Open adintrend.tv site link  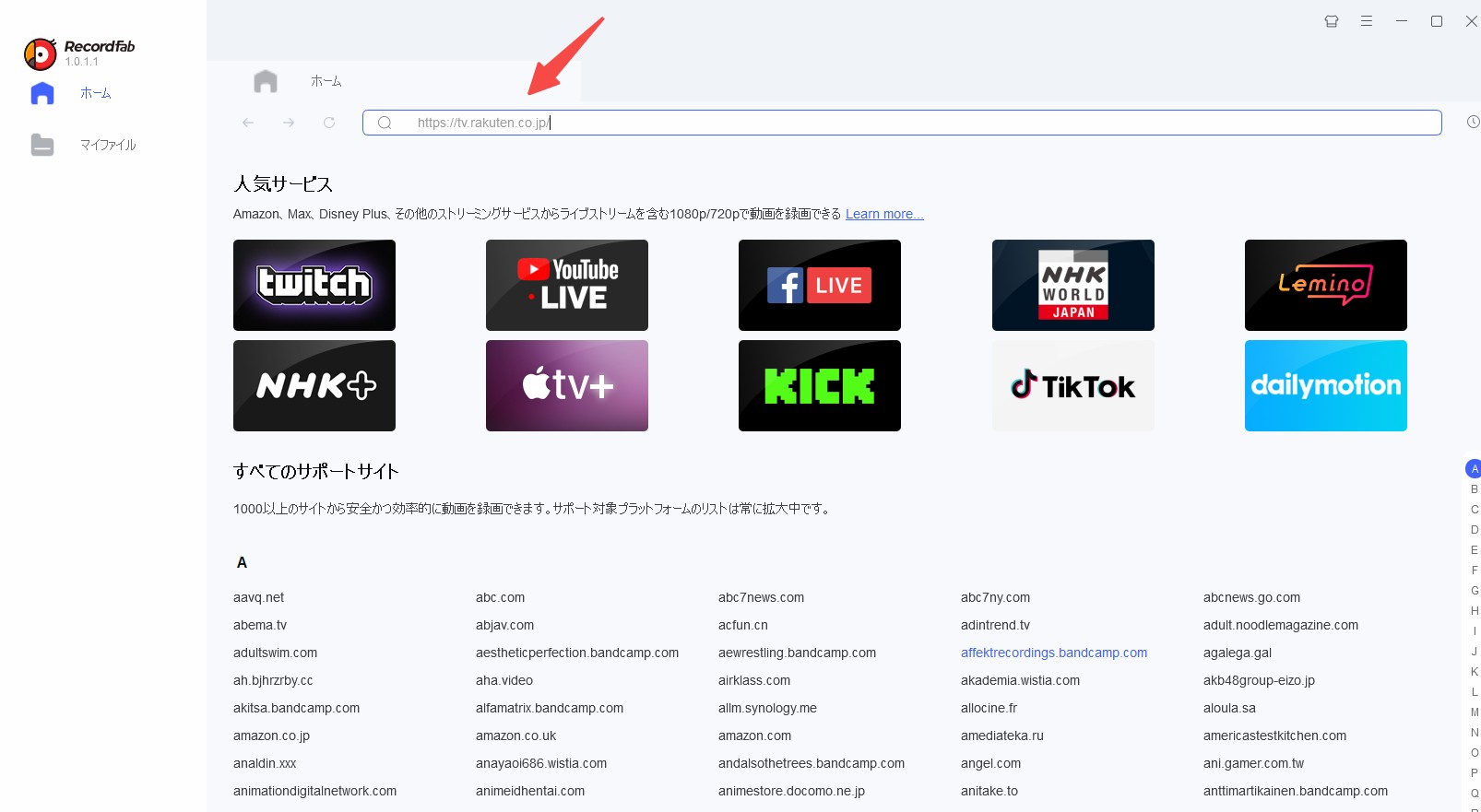click(x=995, y=625)
